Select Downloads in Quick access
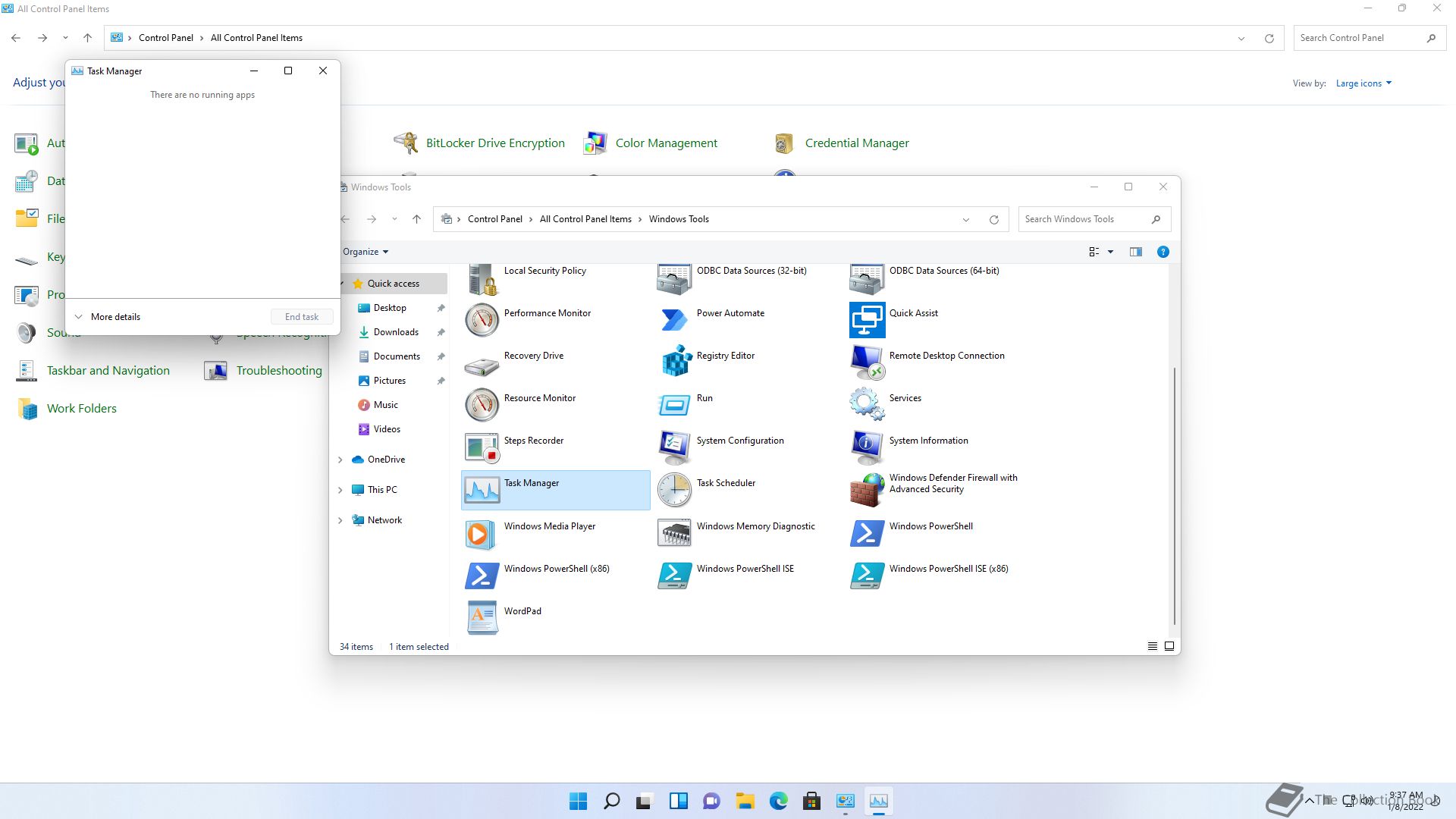The width and height of the screenshot is (1456, 819). (x=395, y=332)
